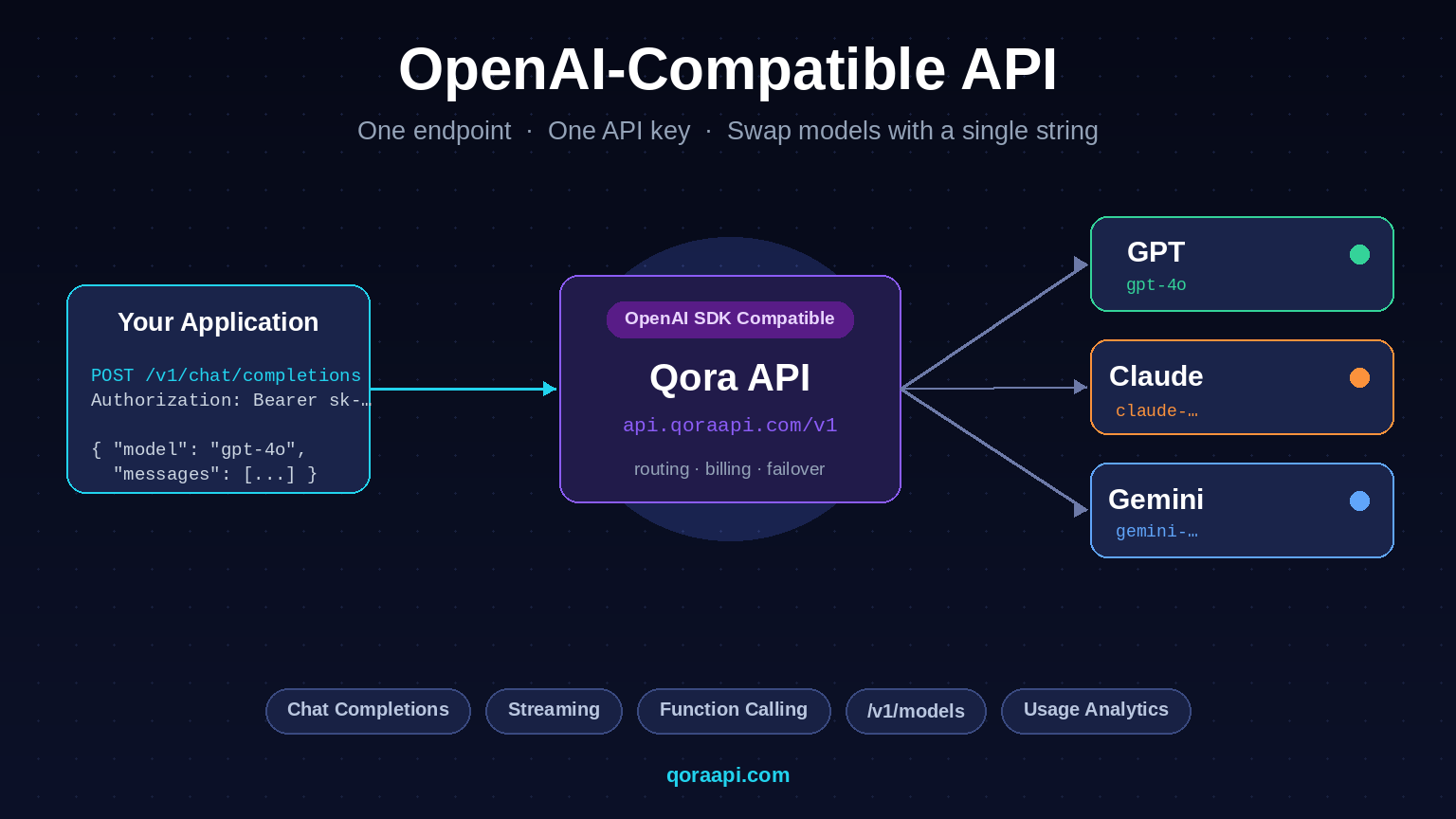Screen dimensions: 1456x819
Task: Click the OpenAI SDK Compatible badge
Action: tap(730, 319)
